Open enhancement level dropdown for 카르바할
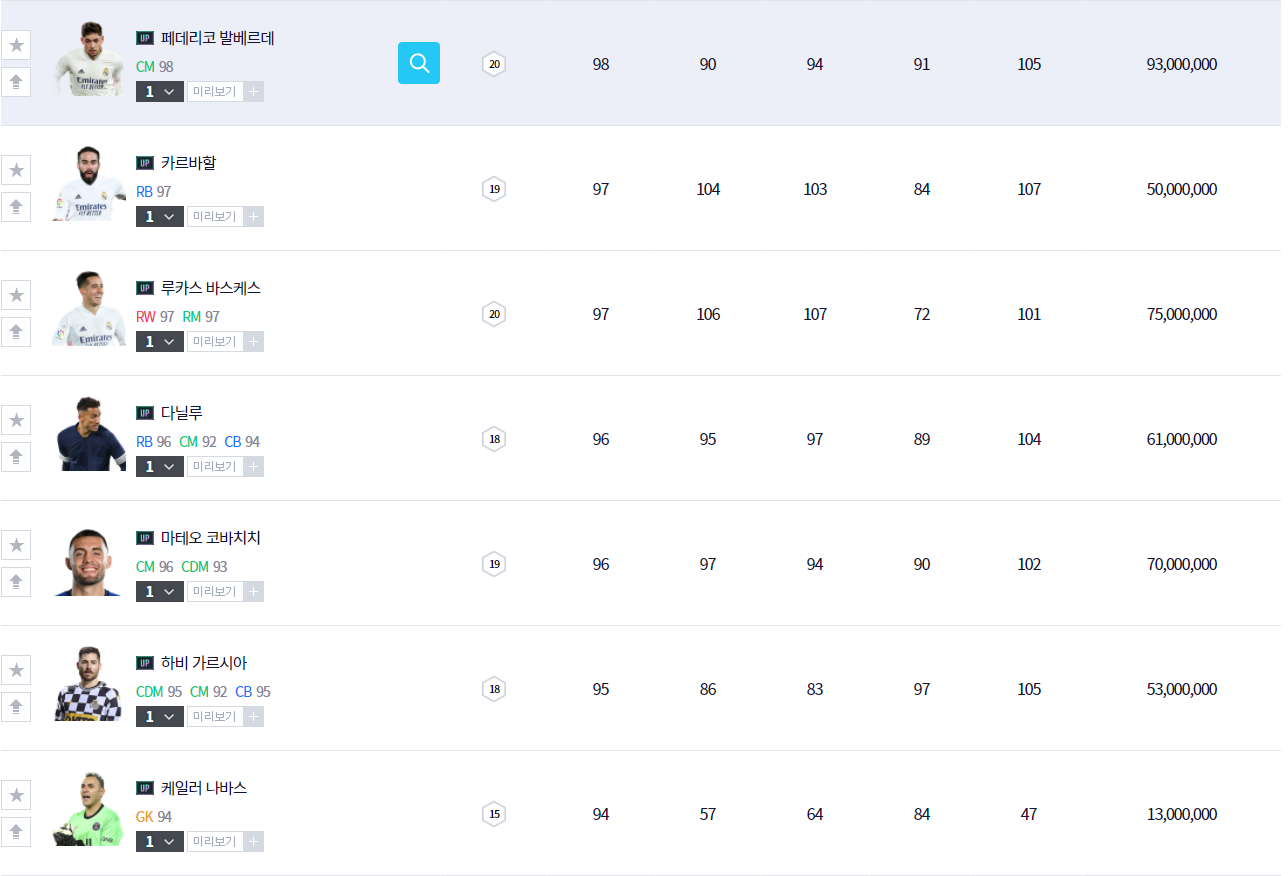 [159, 217]
